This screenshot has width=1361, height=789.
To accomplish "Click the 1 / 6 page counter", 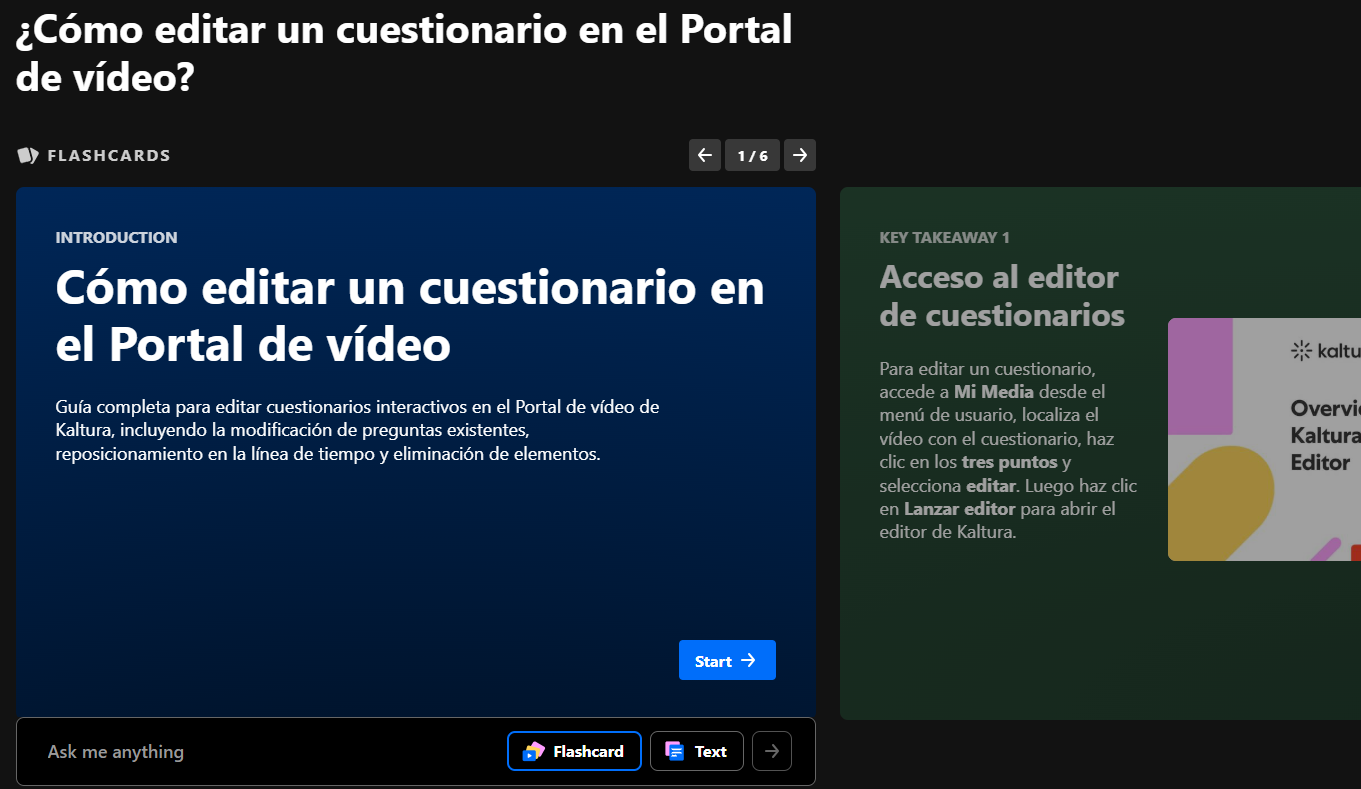I will point(752,155).
